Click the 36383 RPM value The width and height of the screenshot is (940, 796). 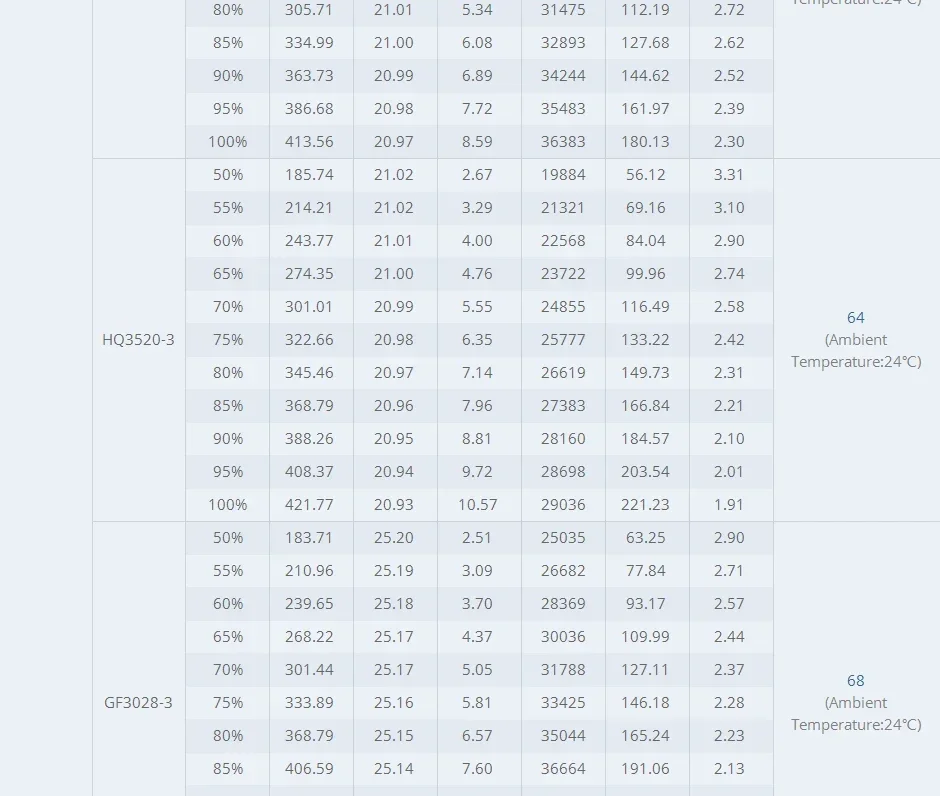(x=563, y=141)
